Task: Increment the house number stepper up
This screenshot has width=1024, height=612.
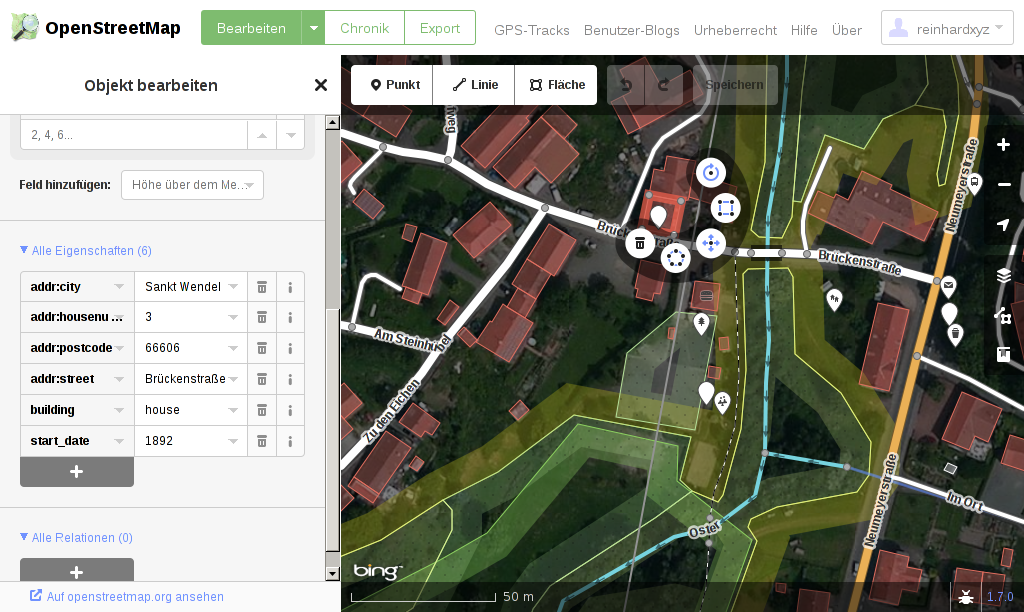Action: pos(261,135)
